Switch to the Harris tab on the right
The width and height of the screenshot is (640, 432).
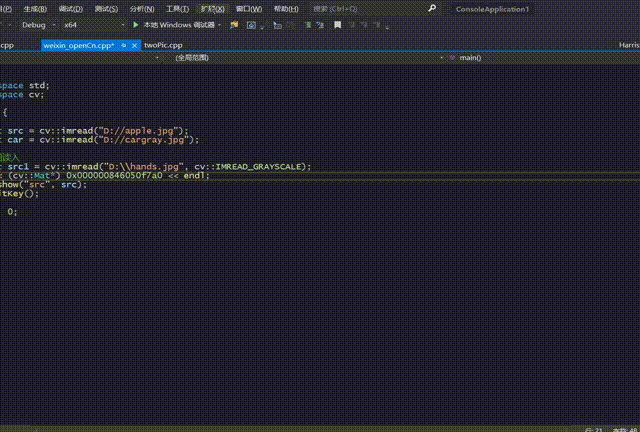pos(628,45)
